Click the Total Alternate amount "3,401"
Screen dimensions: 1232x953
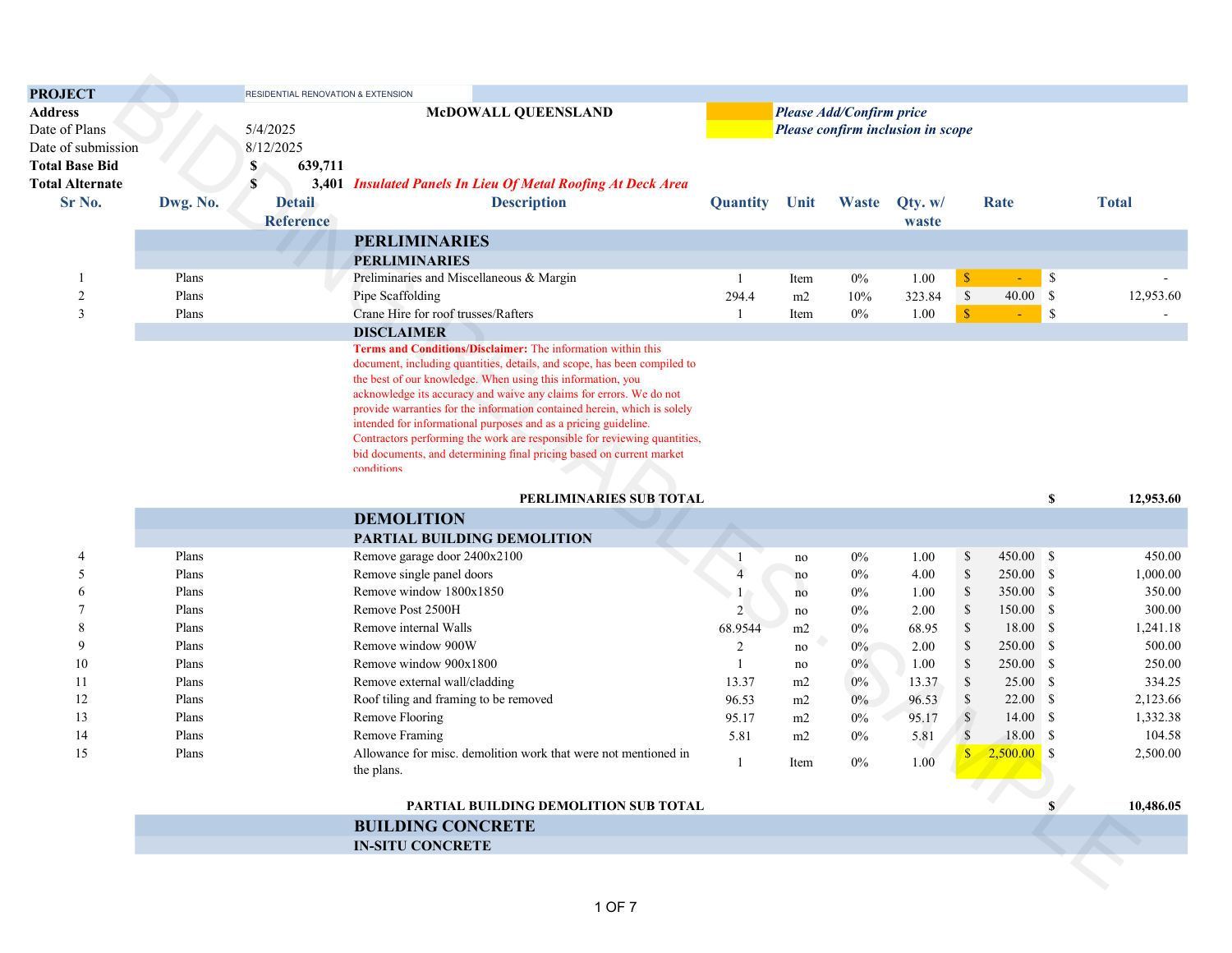(328, 184)
